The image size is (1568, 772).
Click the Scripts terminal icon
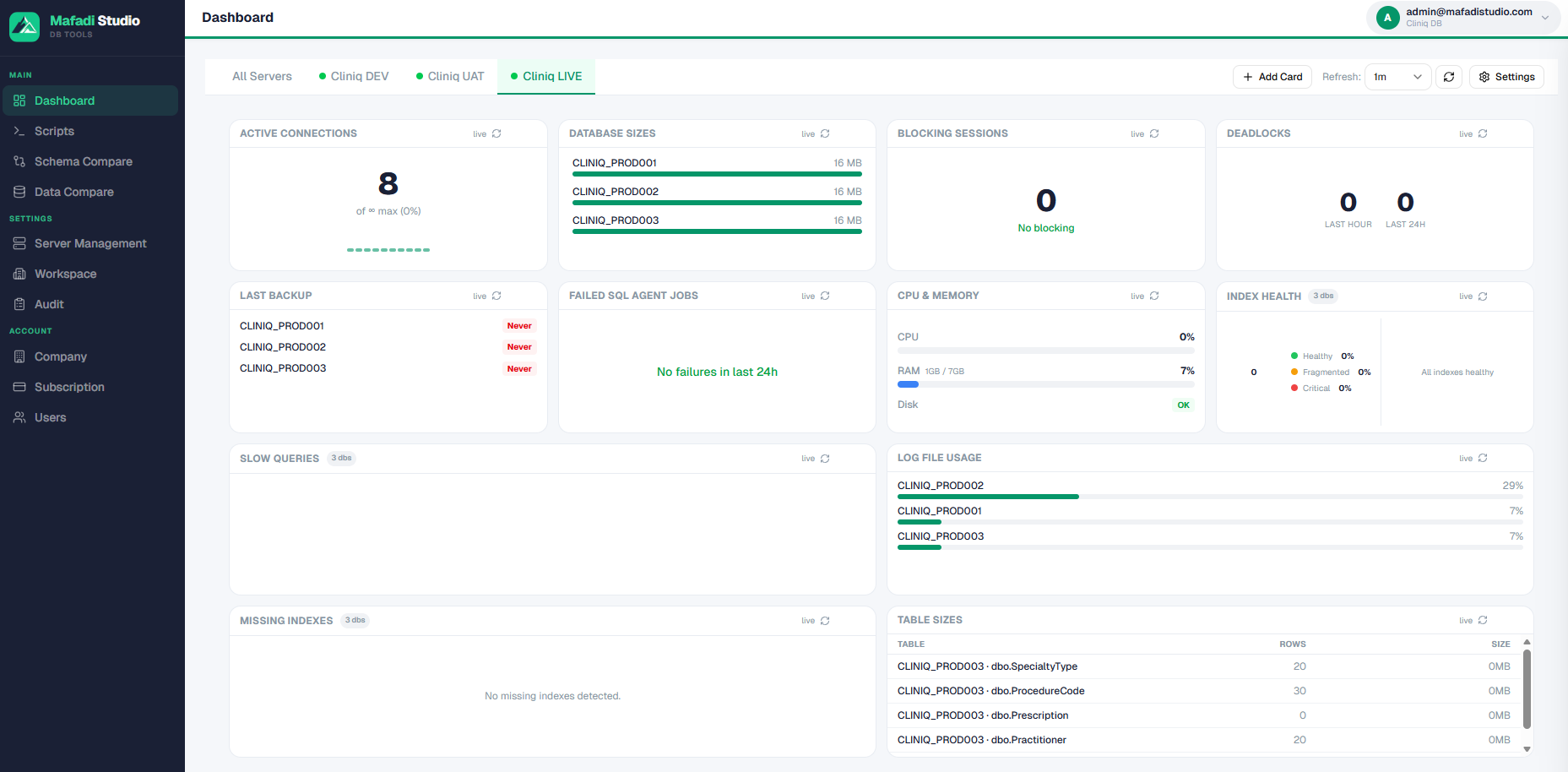tap(19, 131)
